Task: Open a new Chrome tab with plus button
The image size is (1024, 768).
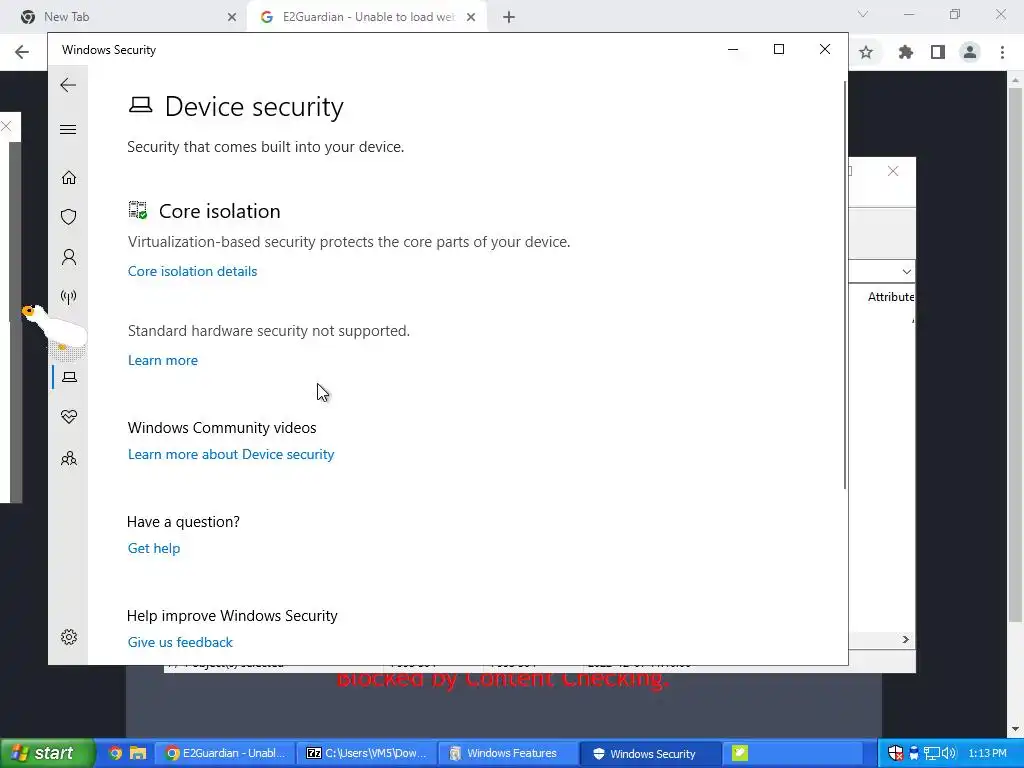Action: pos(509,17)
